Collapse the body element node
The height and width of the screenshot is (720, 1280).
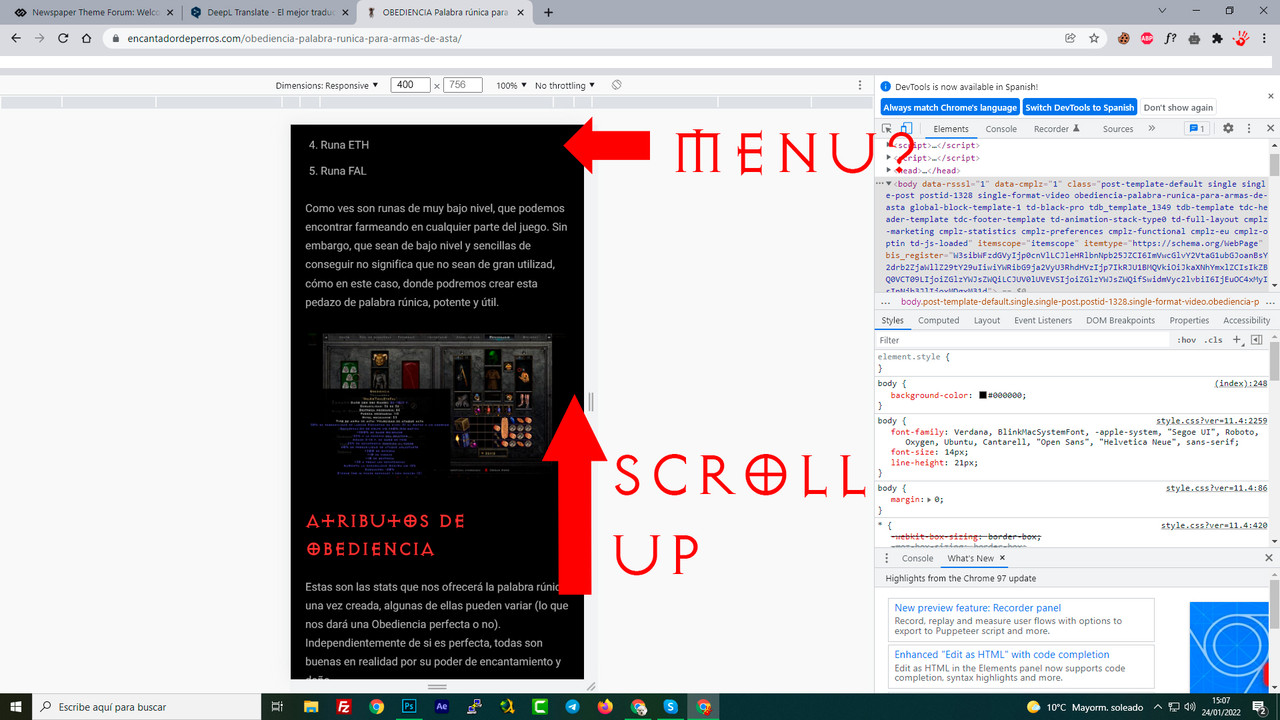(x=889, y=184)
